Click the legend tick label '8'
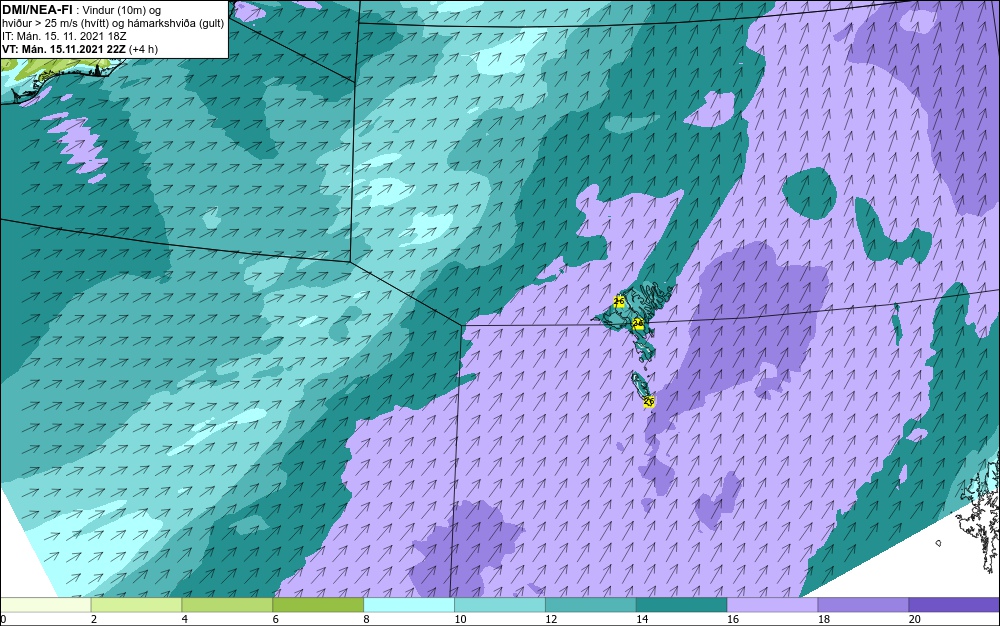 coord(367,619)
